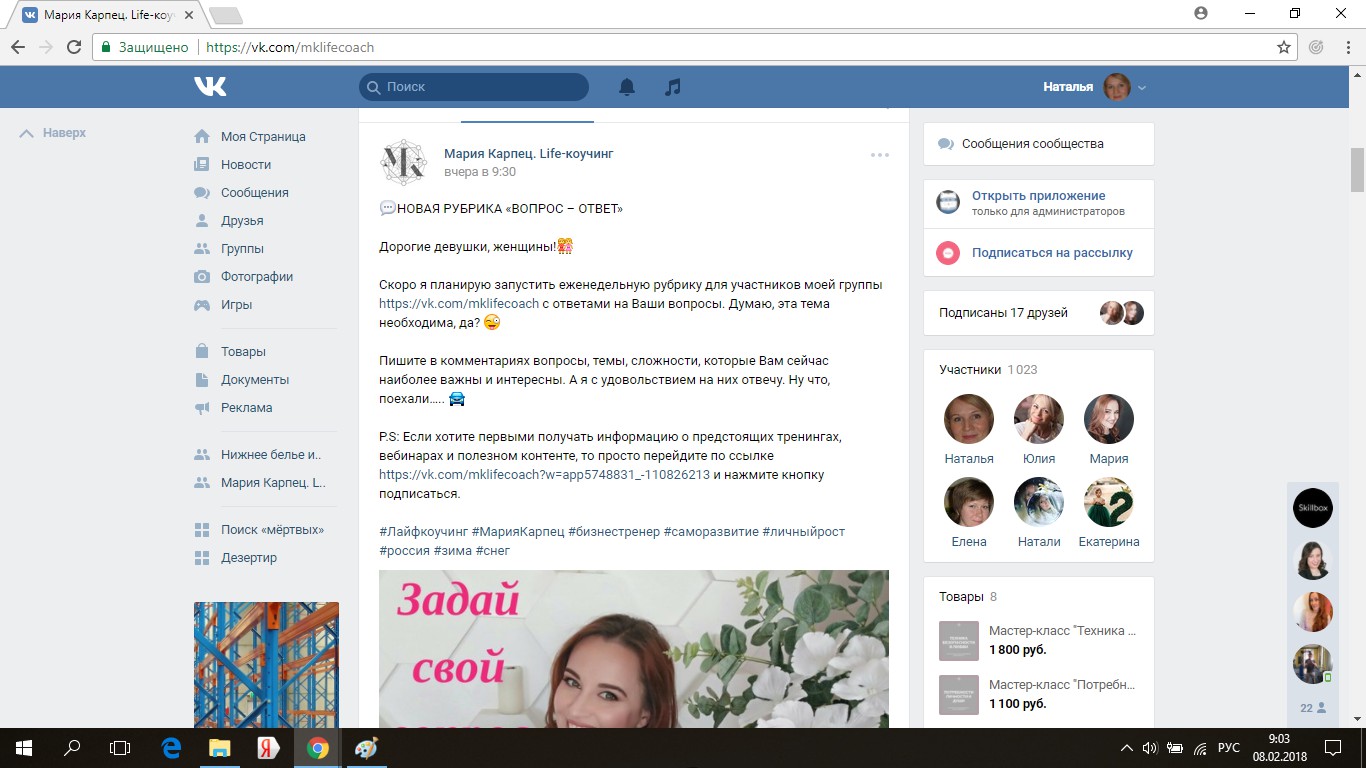The width and height of the screenshot is (1366, 768).
Task: Click the people icon beside Группы
Action: (x=202, y=249)
